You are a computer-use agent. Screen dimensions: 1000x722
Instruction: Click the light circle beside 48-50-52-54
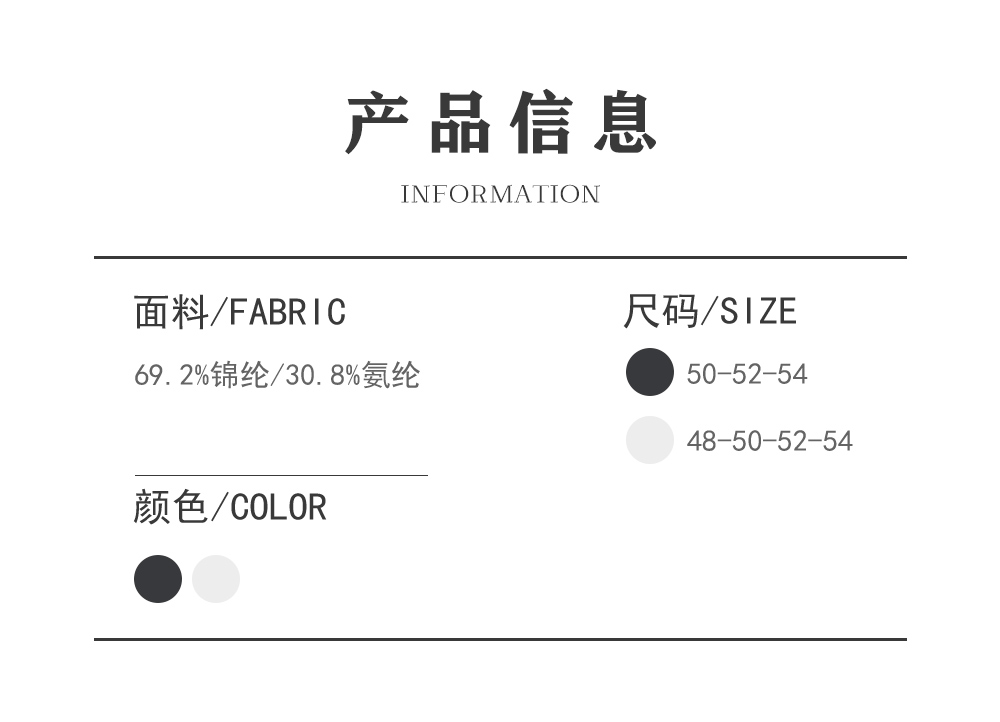pos(650,440)
